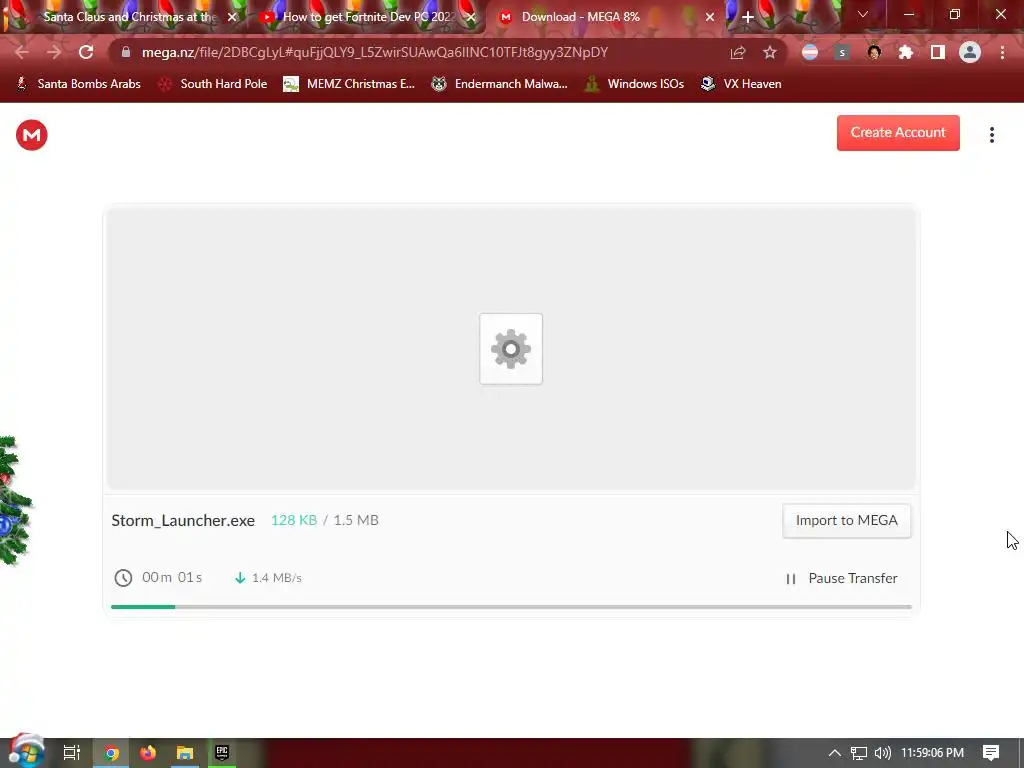Open Santa Bombs Arabs bookmark
1024x768 pixels.
[78, 84]
